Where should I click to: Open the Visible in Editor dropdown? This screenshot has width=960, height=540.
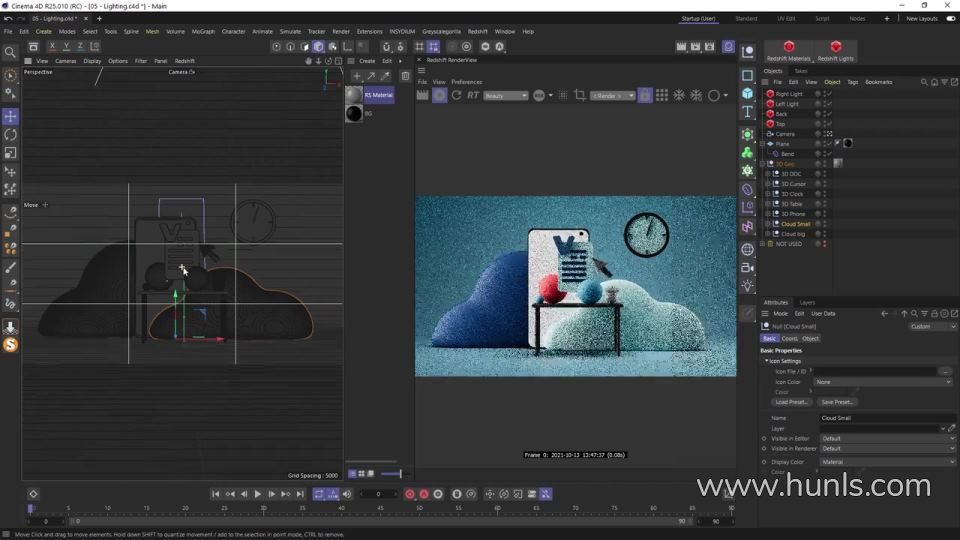(888, 438)
